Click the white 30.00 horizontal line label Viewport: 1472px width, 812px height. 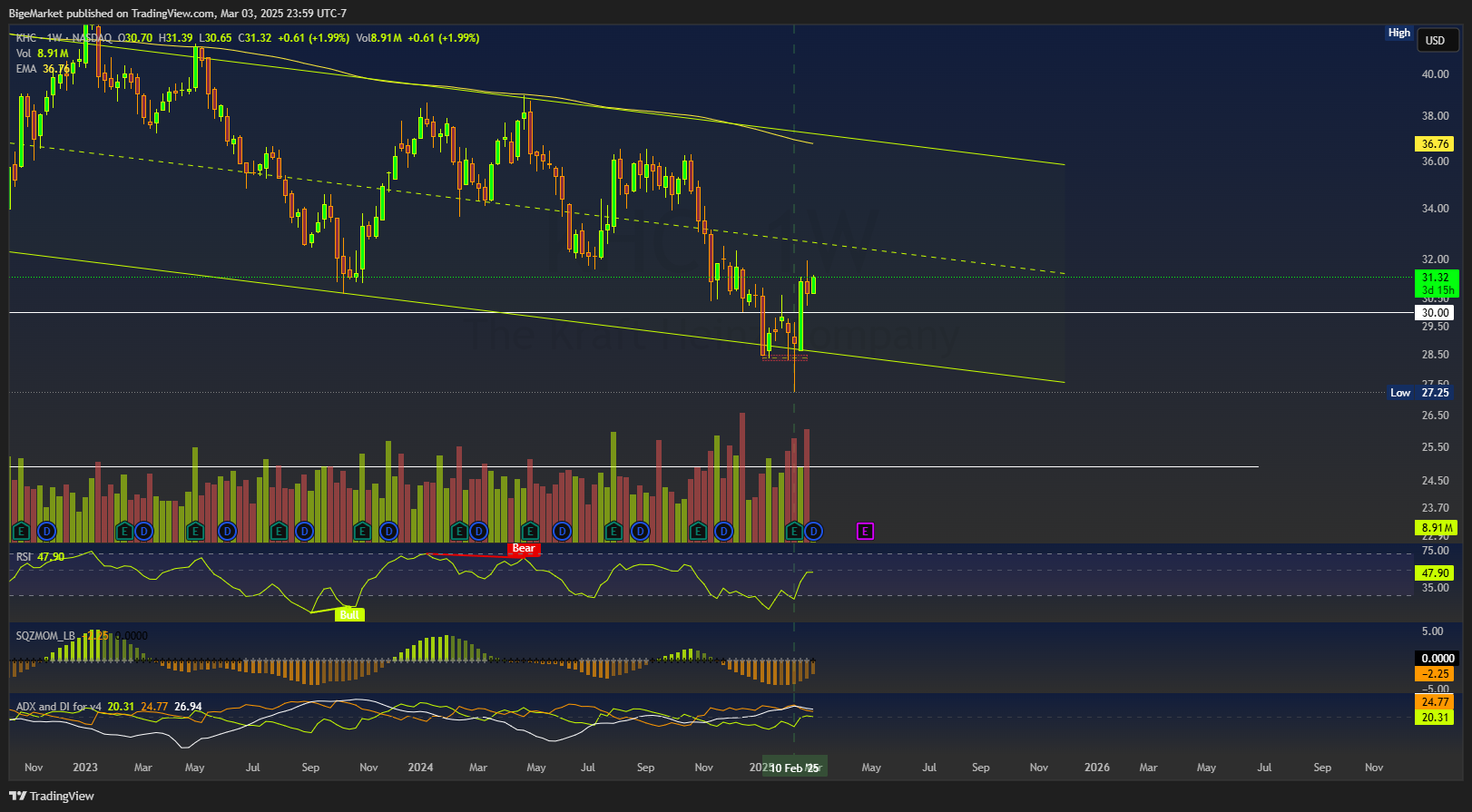(x=1435, y=313)
